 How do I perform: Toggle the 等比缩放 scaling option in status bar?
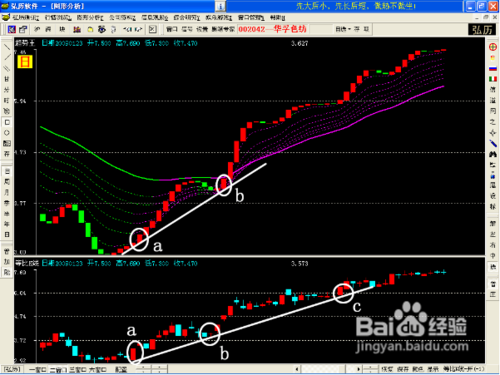point(464,369)
